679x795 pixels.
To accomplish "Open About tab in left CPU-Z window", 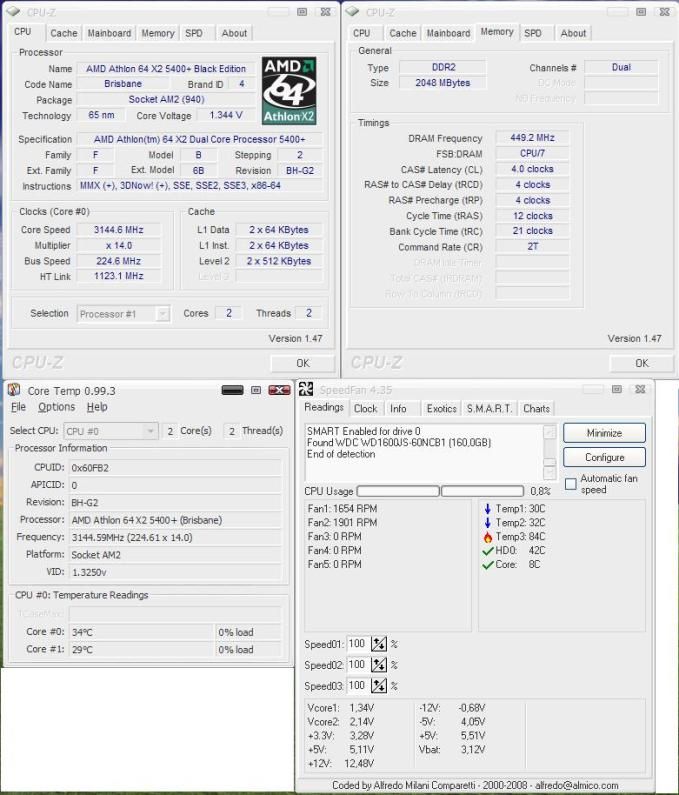I will [234, 33].
